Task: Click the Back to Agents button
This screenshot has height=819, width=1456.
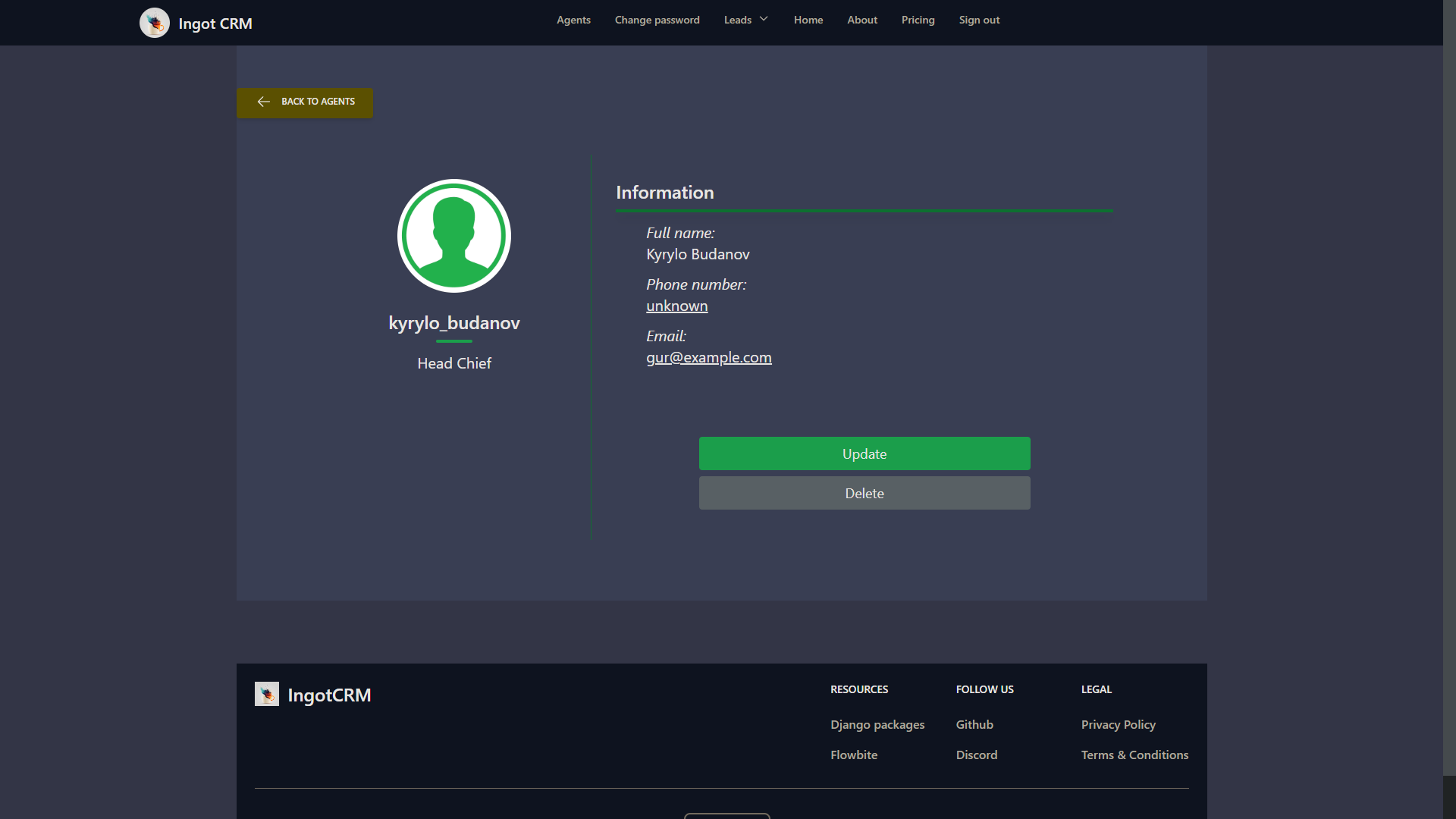Action: (305, 102)
